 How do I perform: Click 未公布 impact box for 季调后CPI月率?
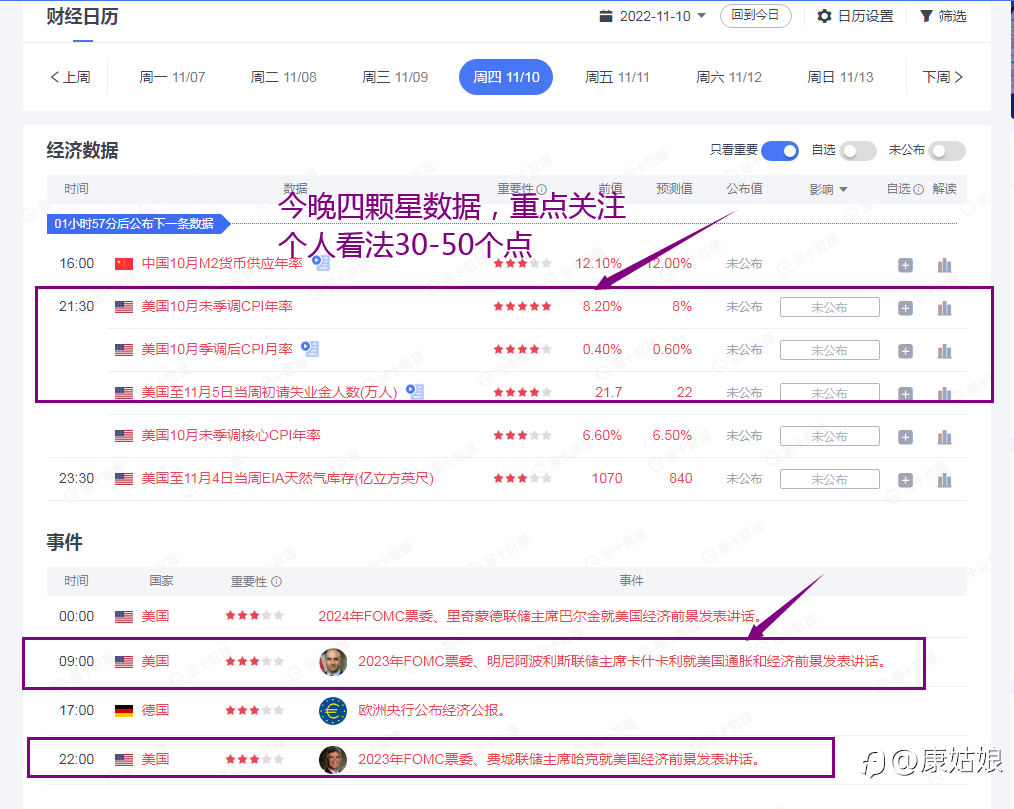pyautogui.click(x=830, y=350)
